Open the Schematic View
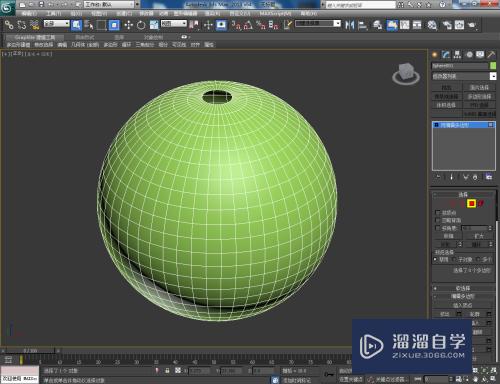The image size is (500, 384). click(417, 25)
